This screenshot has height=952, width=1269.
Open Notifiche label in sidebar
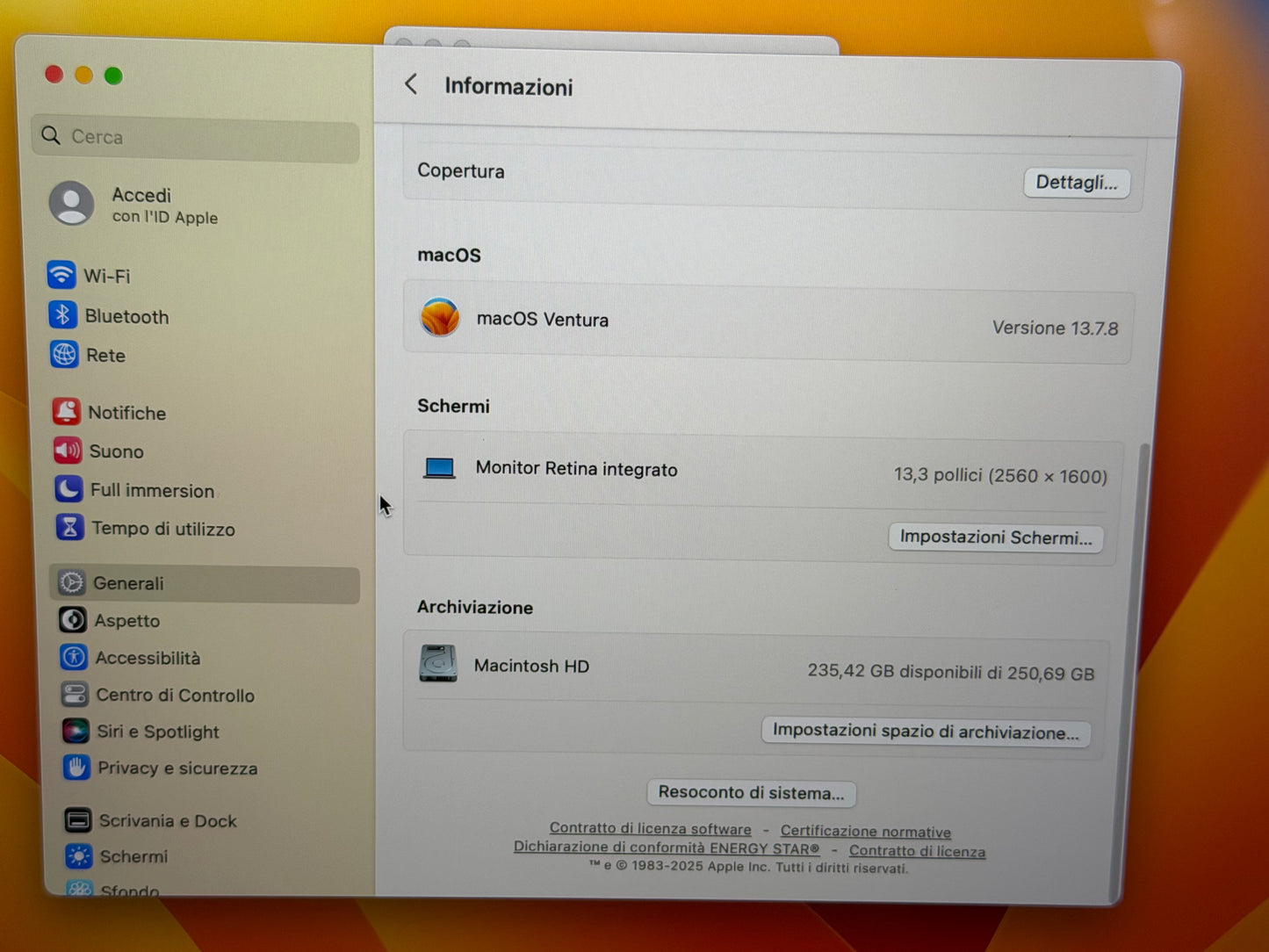(127, 413)
